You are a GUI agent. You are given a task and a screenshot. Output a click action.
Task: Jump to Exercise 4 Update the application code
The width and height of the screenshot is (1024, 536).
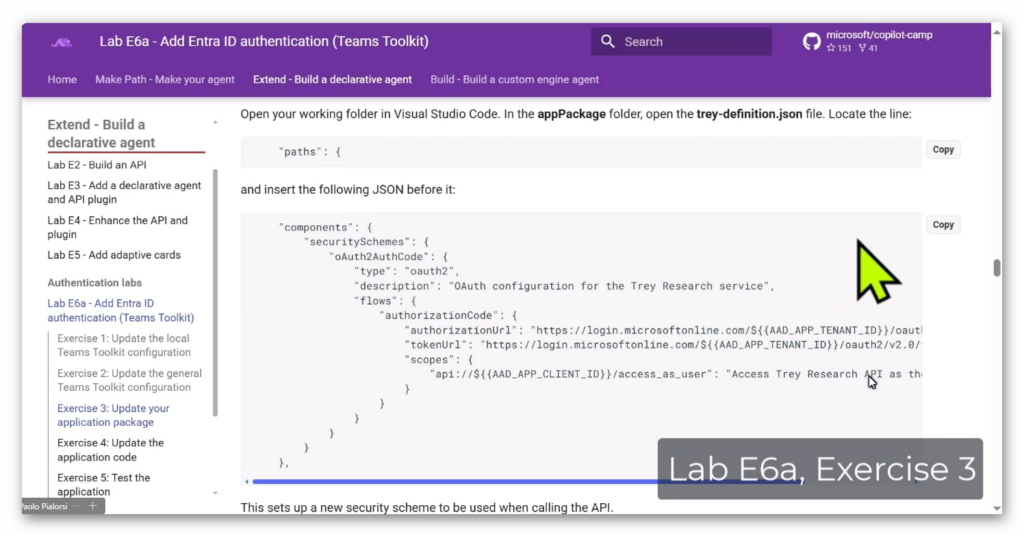click(x=110, y=450)
